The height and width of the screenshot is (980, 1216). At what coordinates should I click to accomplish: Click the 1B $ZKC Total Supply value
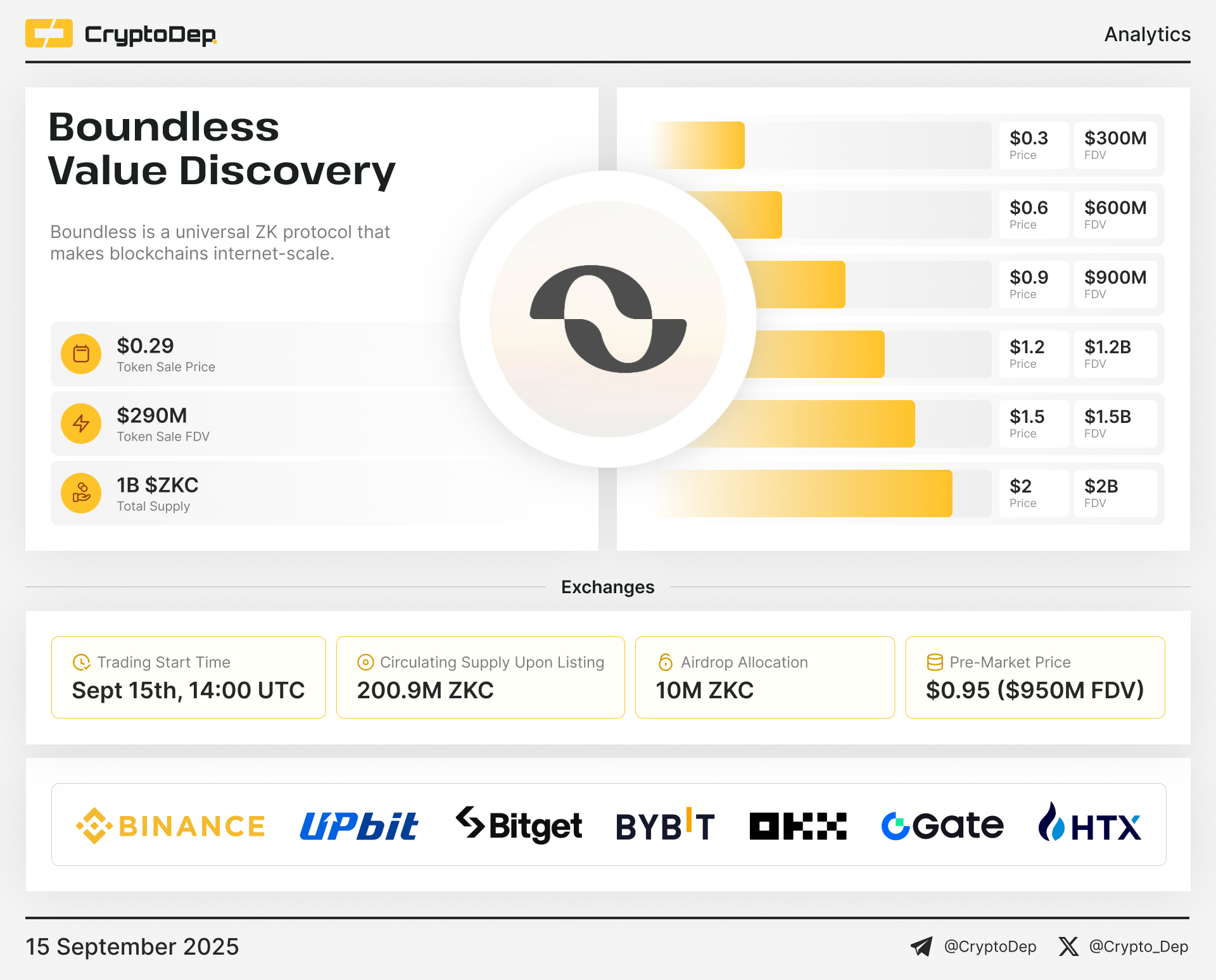click(158, 485)
